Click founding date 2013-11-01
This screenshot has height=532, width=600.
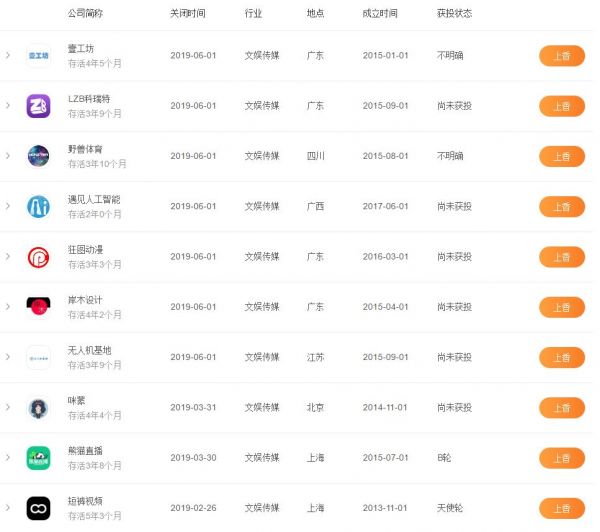[385, 508]
